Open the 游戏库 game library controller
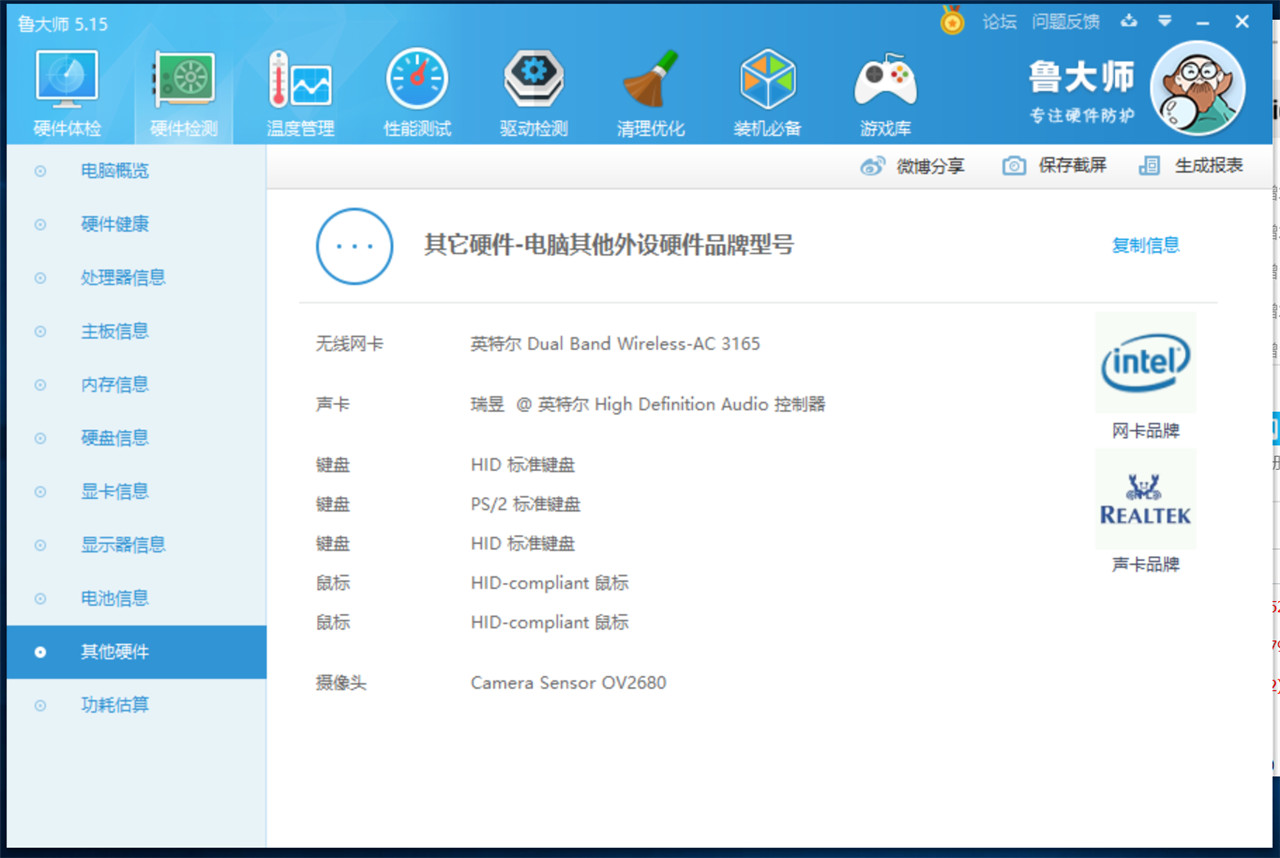Viewport: 1280px width, 858px height. tap(885, 94)
